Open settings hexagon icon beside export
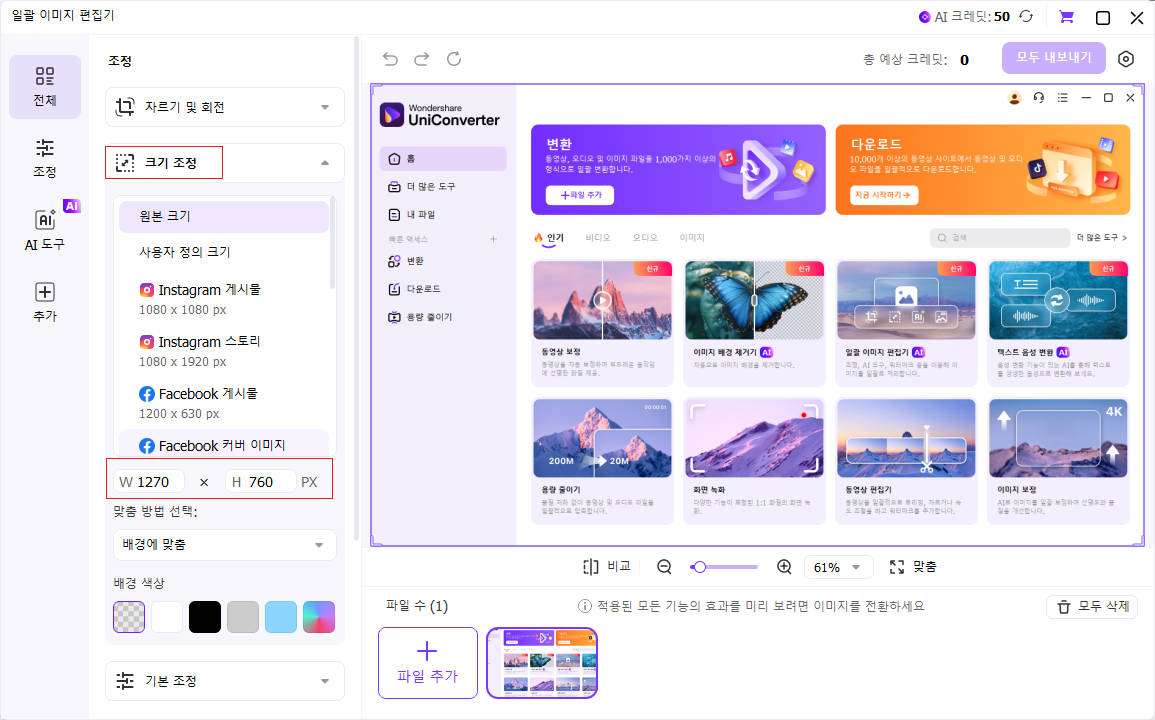 coord(1126,59)
